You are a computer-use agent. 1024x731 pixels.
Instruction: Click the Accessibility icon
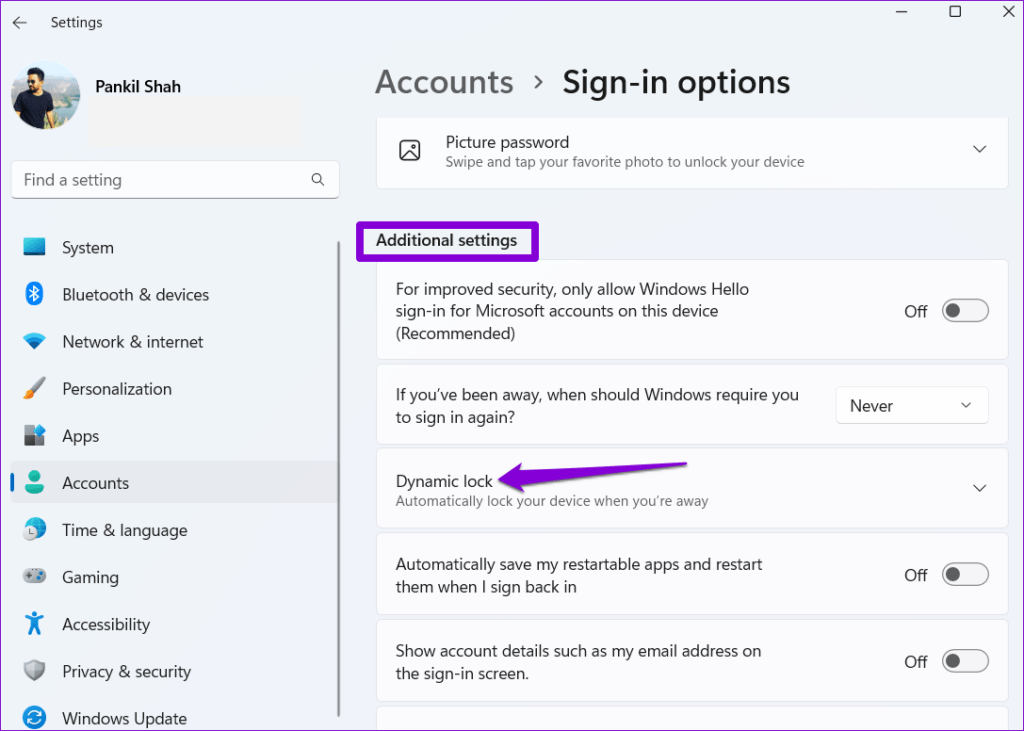click(32, 624)
